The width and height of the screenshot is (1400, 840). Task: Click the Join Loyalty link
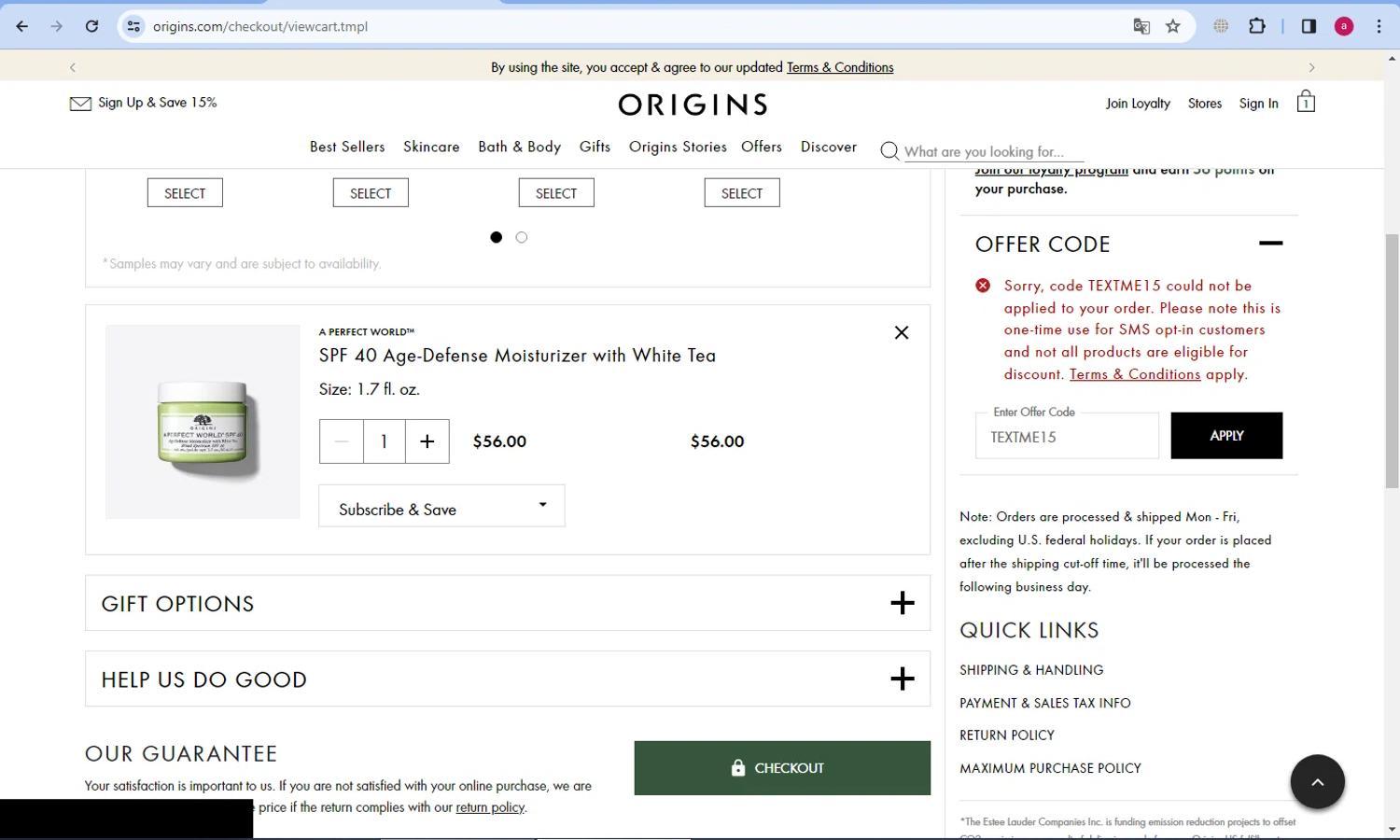(x=1138, y=104)
